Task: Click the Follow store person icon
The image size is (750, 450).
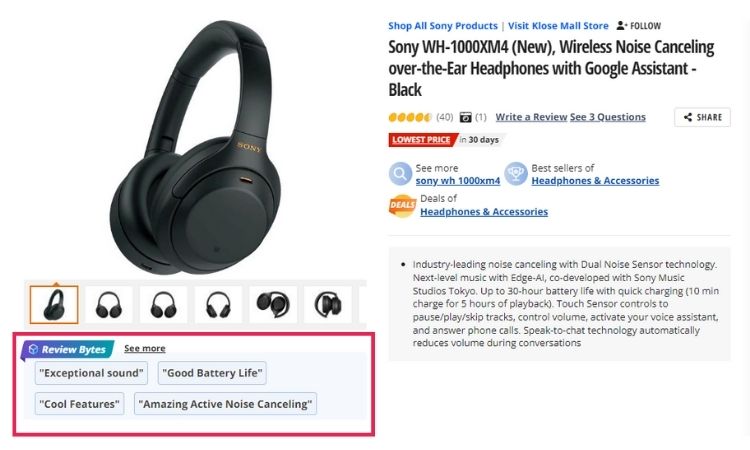Action: click(x=621, y=25)
